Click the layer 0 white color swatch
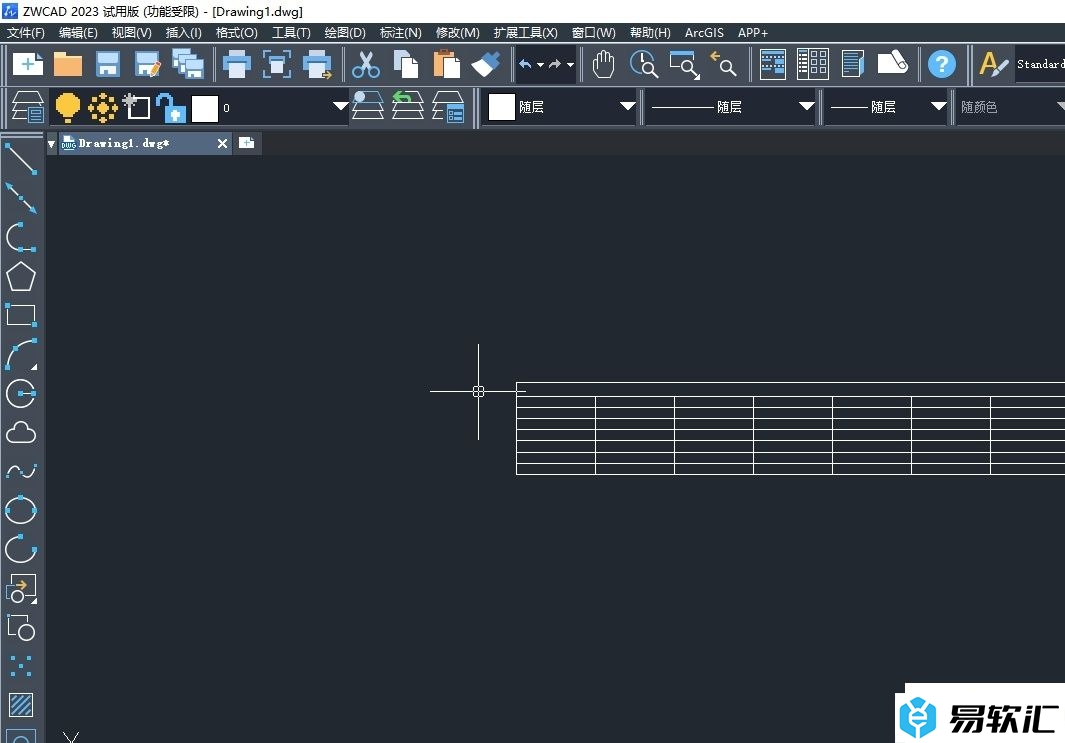Viewport: 1065px width, 743px height. (x=205, y=108)
